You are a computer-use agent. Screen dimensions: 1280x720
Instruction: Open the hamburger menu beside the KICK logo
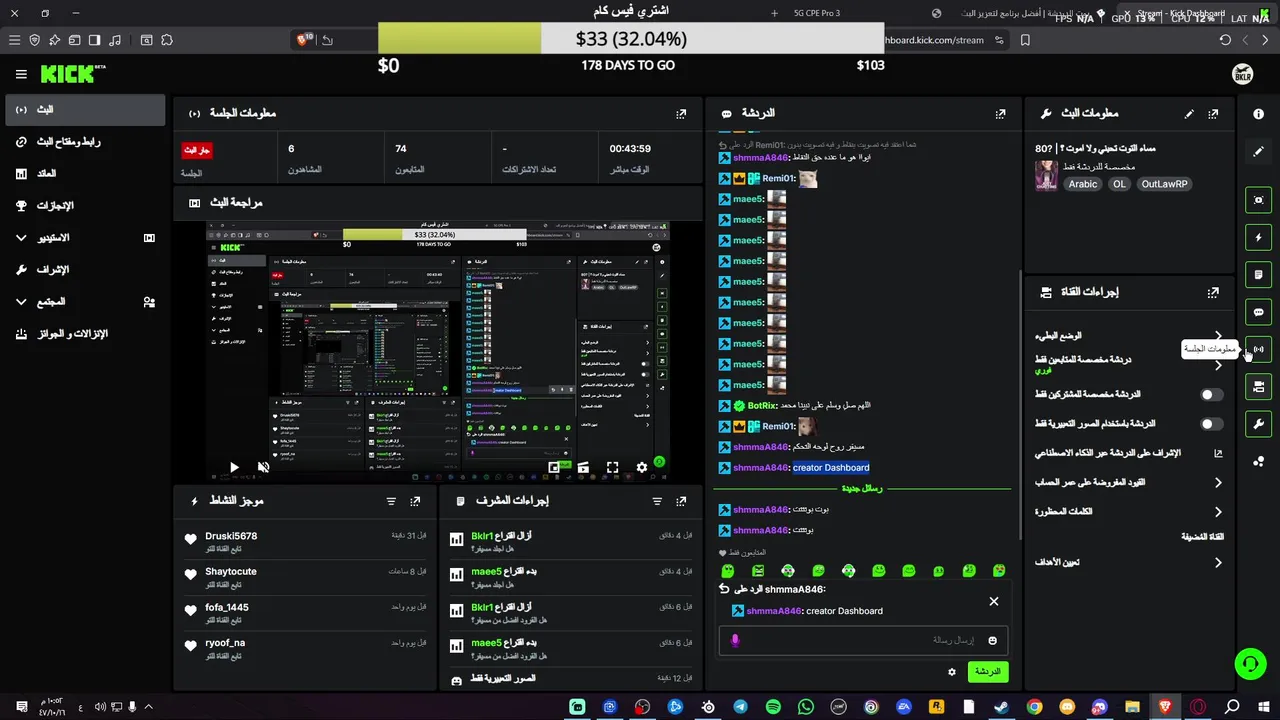click(x=21, y=74)
